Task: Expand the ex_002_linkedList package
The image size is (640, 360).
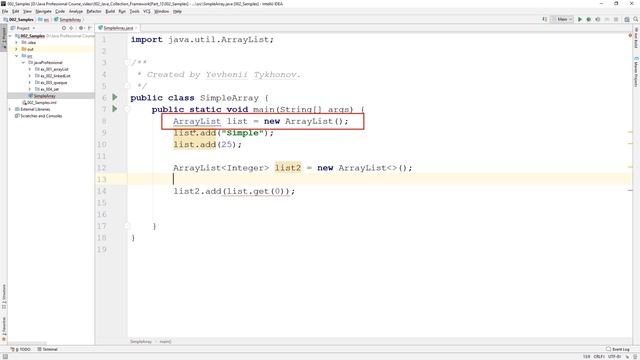Action: [x=30, y=76]
